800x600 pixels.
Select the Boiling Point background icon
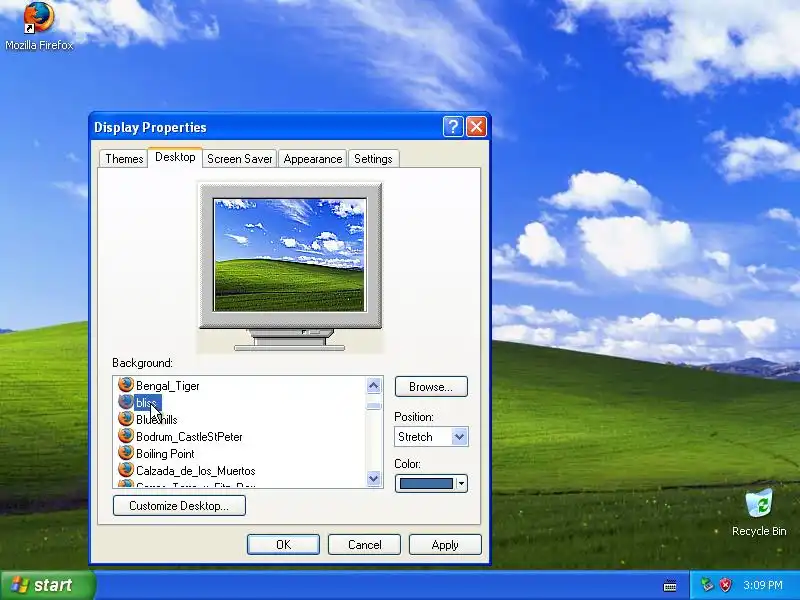(x=126, y=453)
